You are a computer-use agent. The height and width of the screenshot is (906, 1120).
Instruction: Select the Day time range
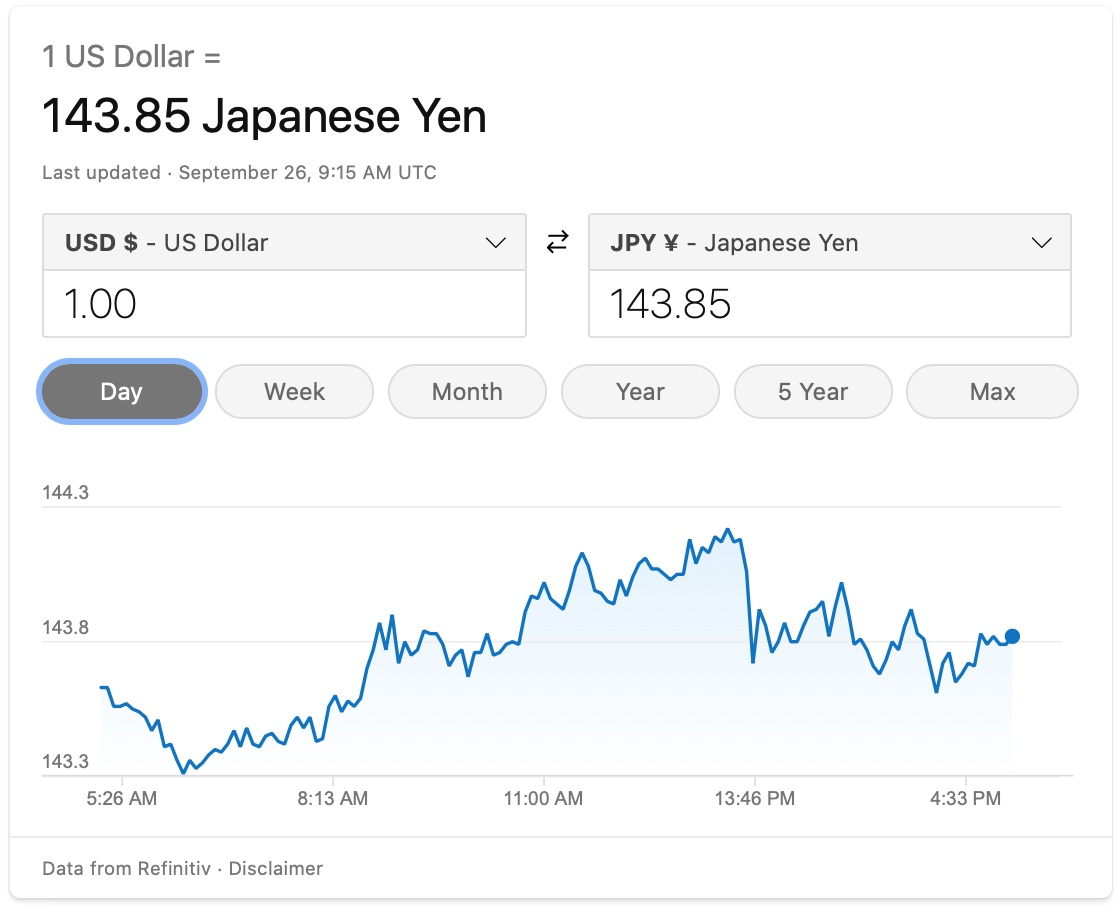121,392
